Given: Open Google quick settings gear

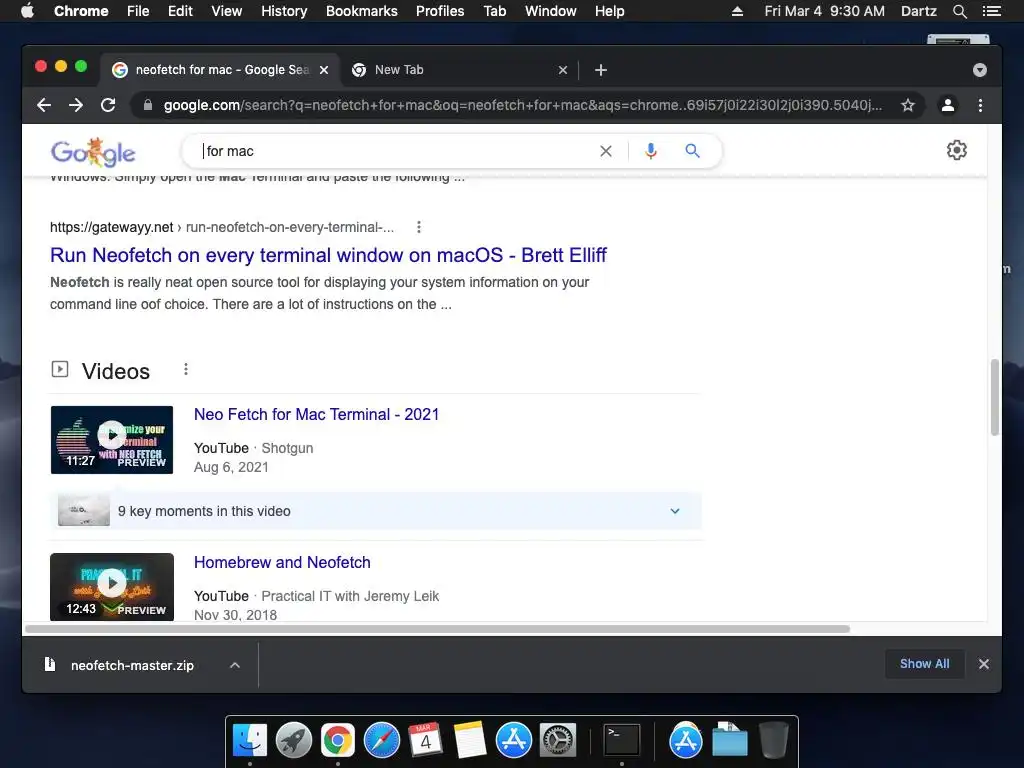Looking at the screenshot, I should pos(957,150).
